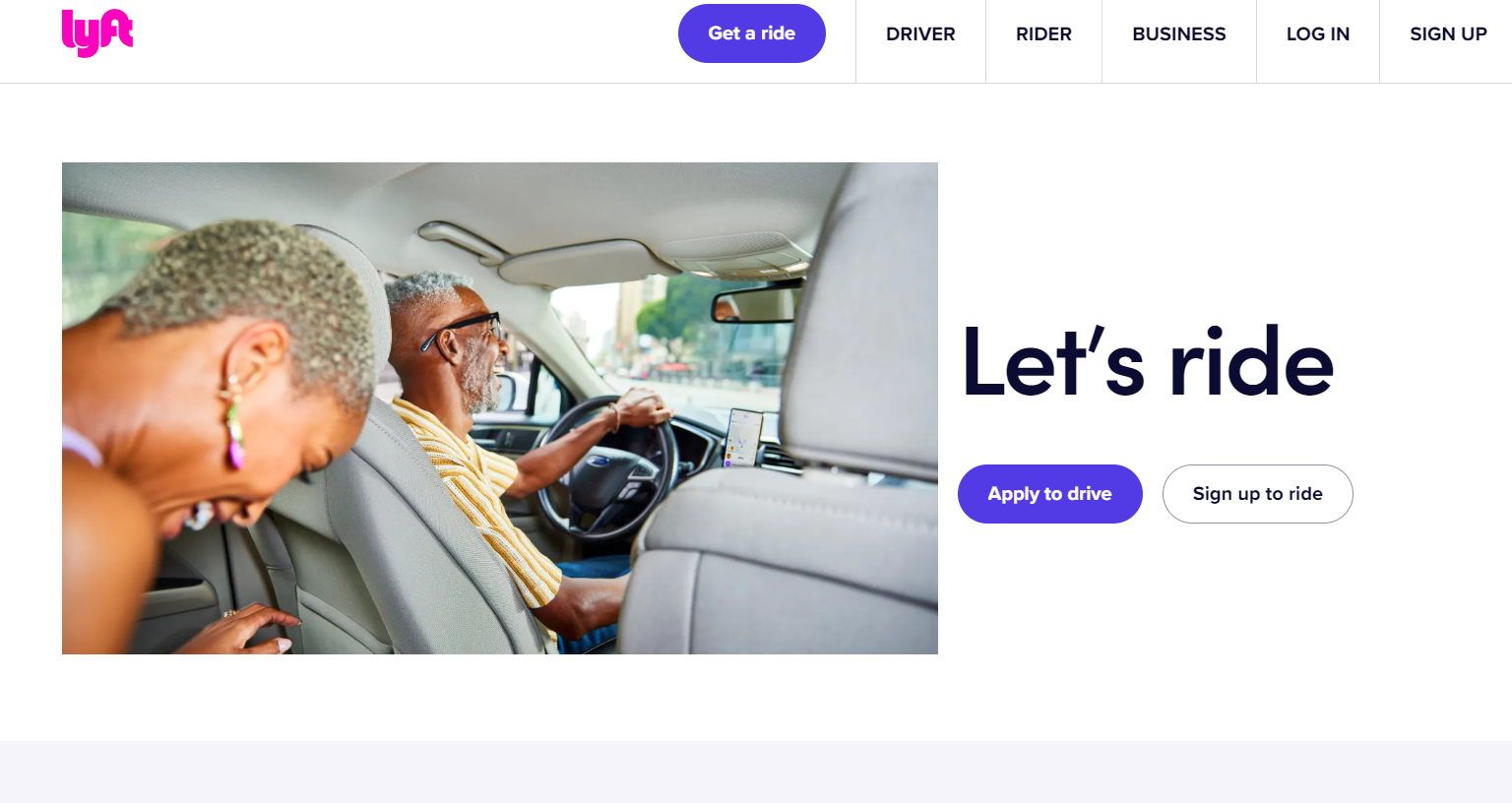Click the driver's black glasses in the photo
1512x803 pixels.
coord(461,331)
